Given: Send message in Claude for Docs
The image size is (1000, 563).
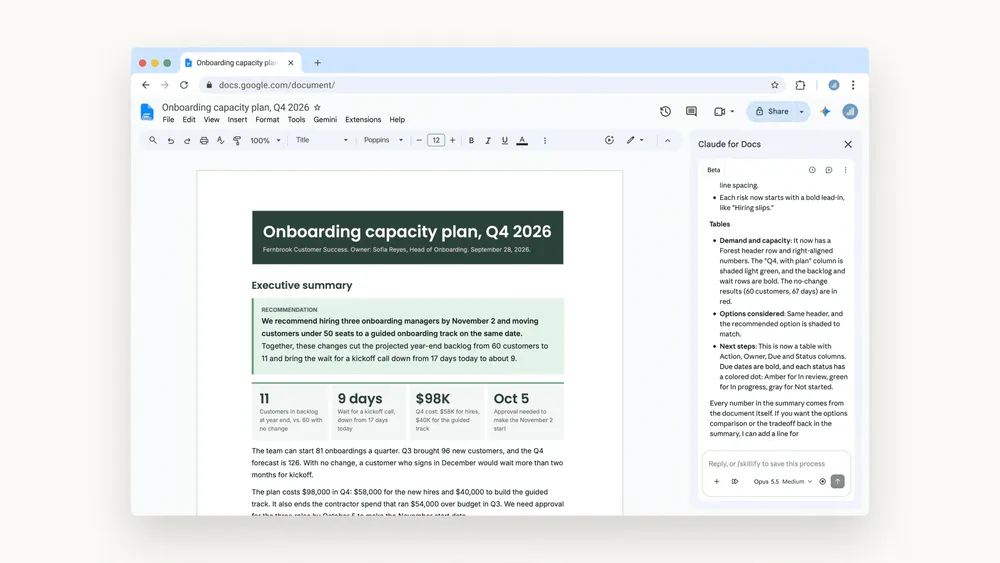Looking at the screenshot, I should tap(838, 481).
